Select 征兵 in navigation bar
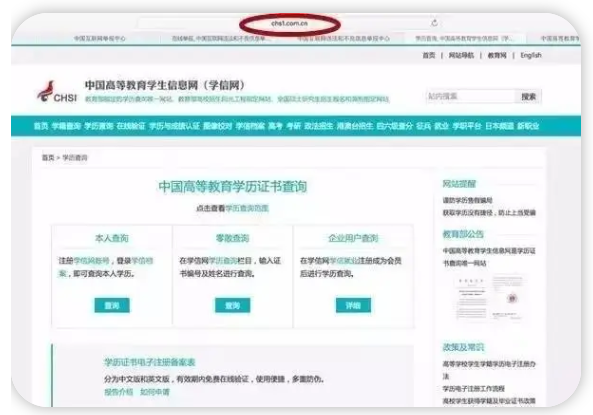The image size is (593, 415). point(424,126)
